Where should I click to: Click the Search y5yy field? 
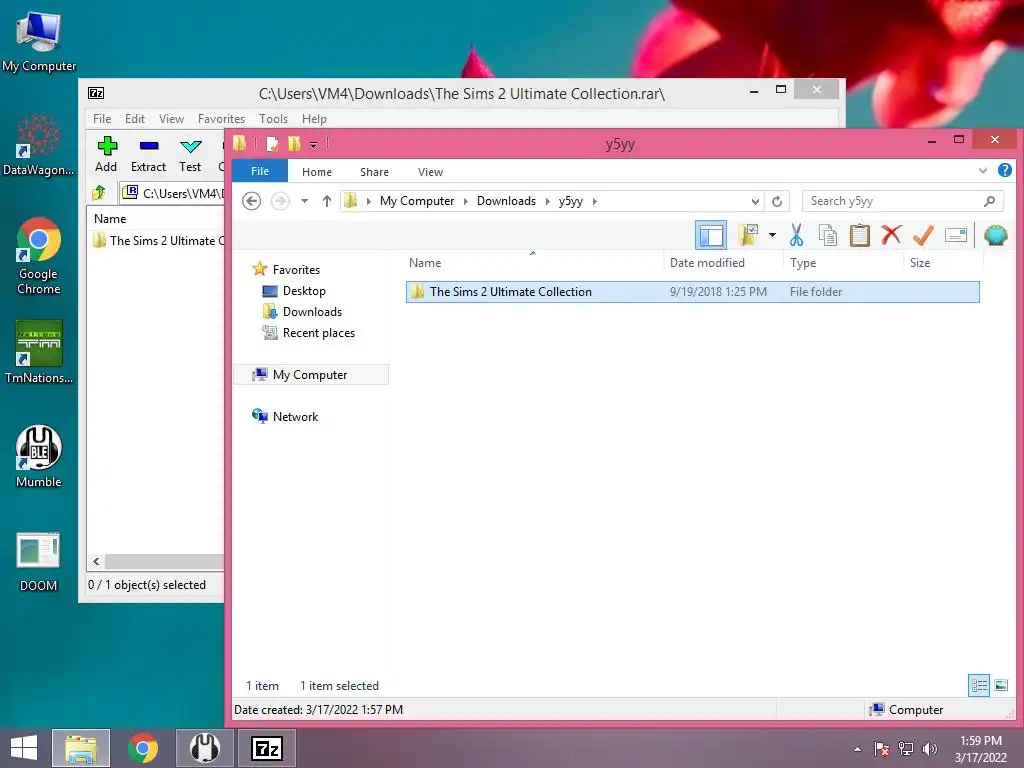pyautogui.click(x=903, y=201)
